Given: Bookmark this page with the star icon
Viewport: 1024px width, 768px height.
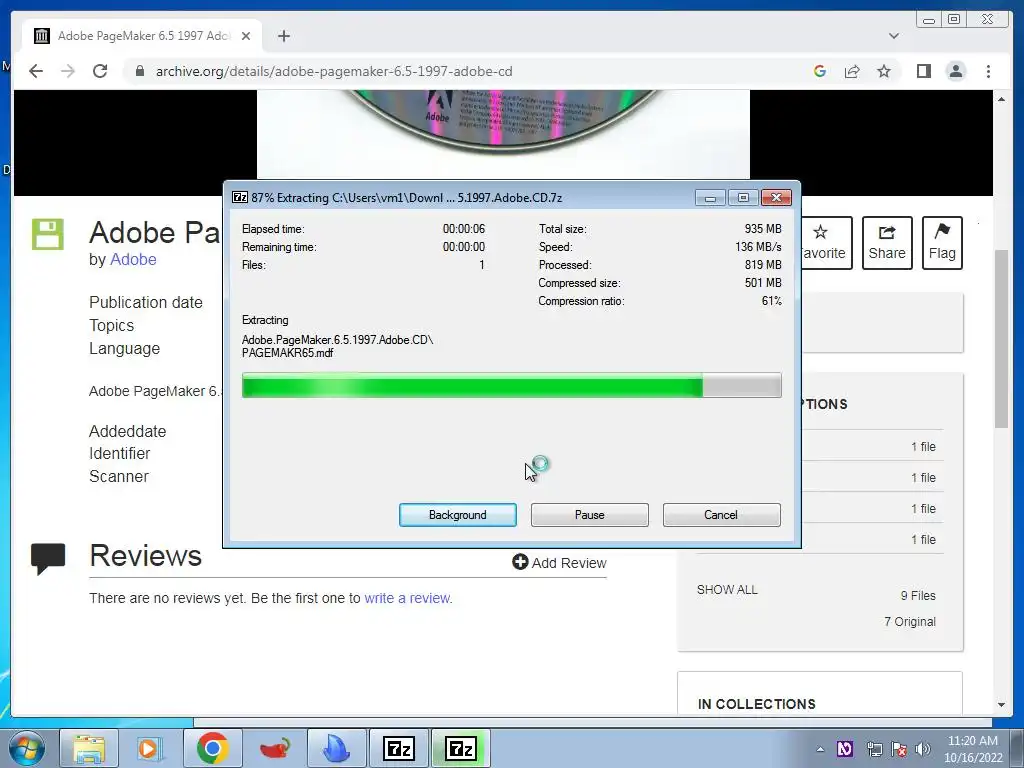Looking at the screenshot, I should (x=884, y=71).
